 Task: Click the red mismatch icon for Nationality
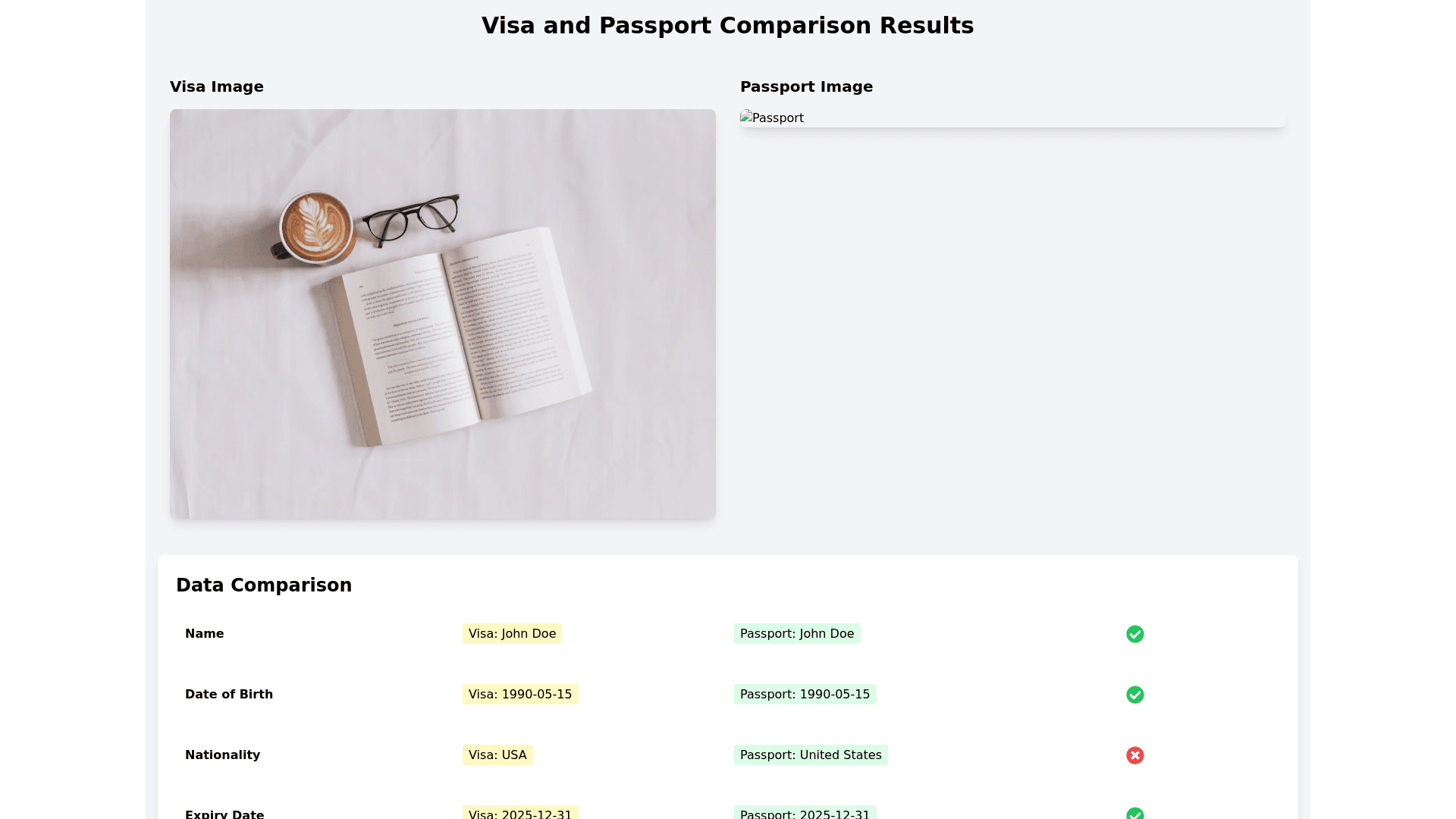(1134, 755)
